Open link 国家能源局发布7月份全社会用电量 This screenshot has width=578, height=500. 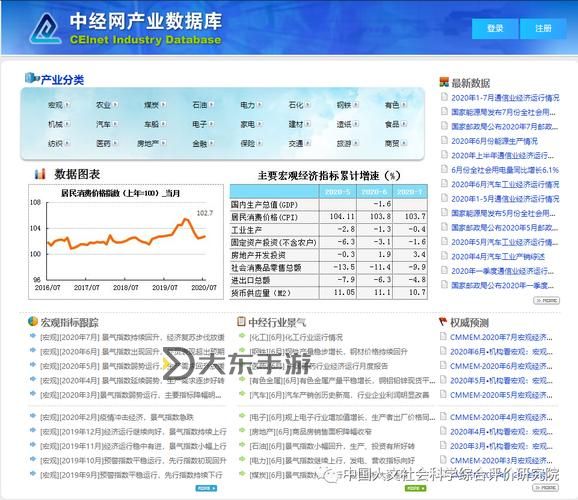(503, 112)
